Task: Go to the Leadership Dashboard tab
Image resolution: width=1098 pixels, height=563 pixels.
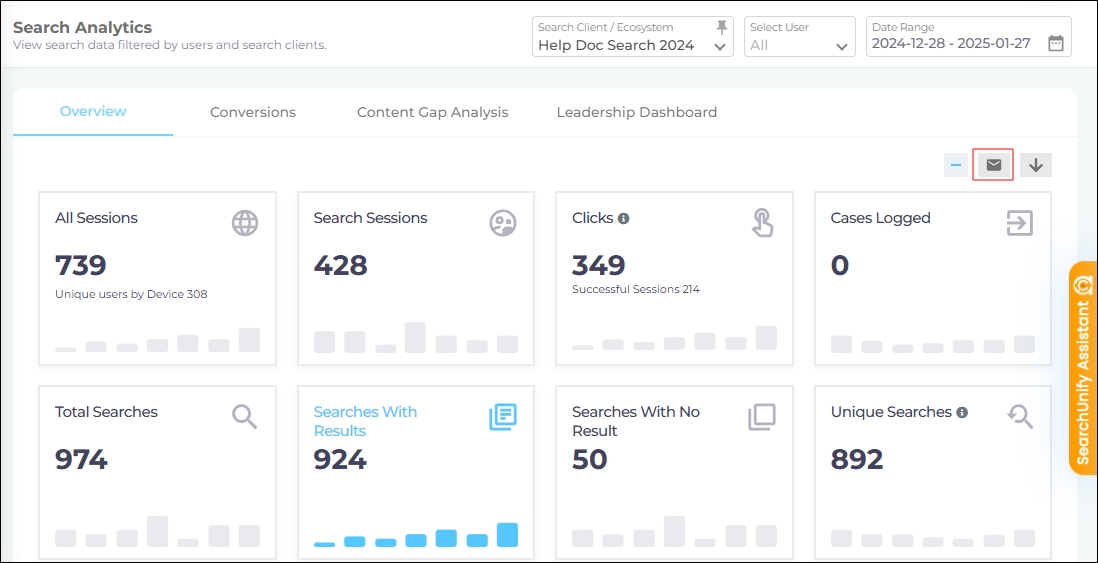Action: [x=636, y=112]
